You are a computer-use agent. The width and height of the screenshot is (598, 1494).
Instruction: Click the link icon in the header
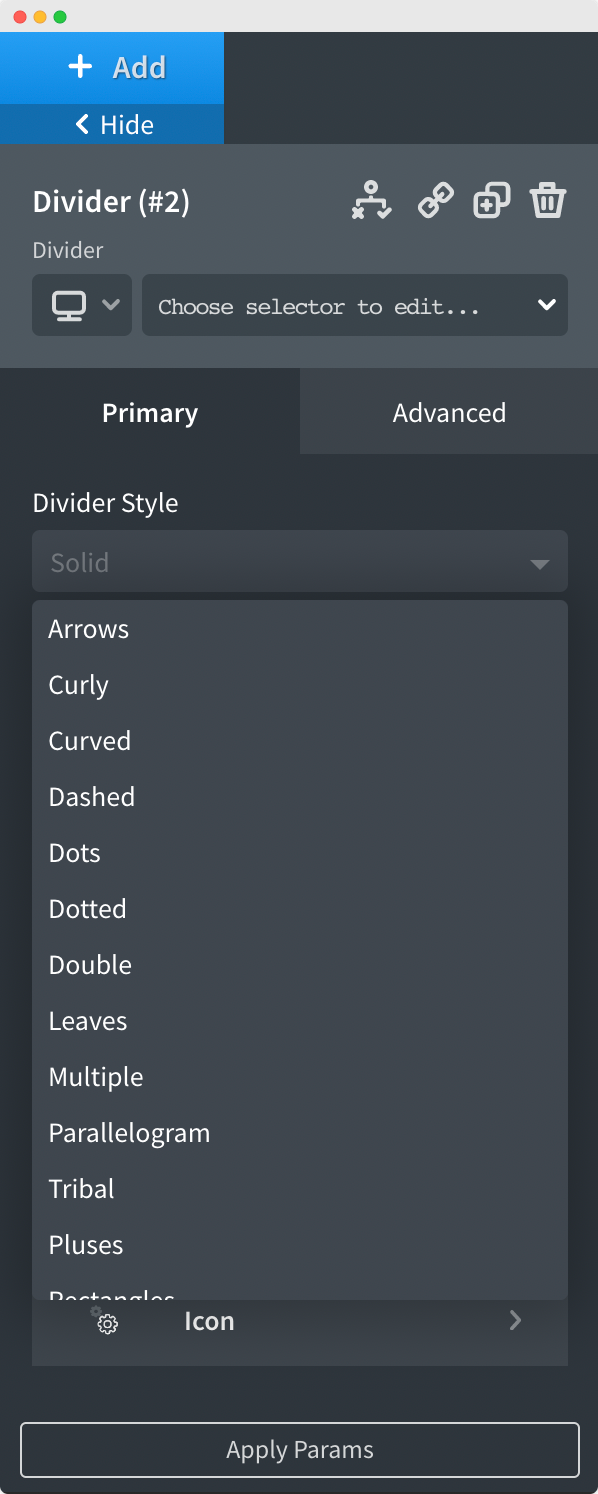(x=434, y=200)
